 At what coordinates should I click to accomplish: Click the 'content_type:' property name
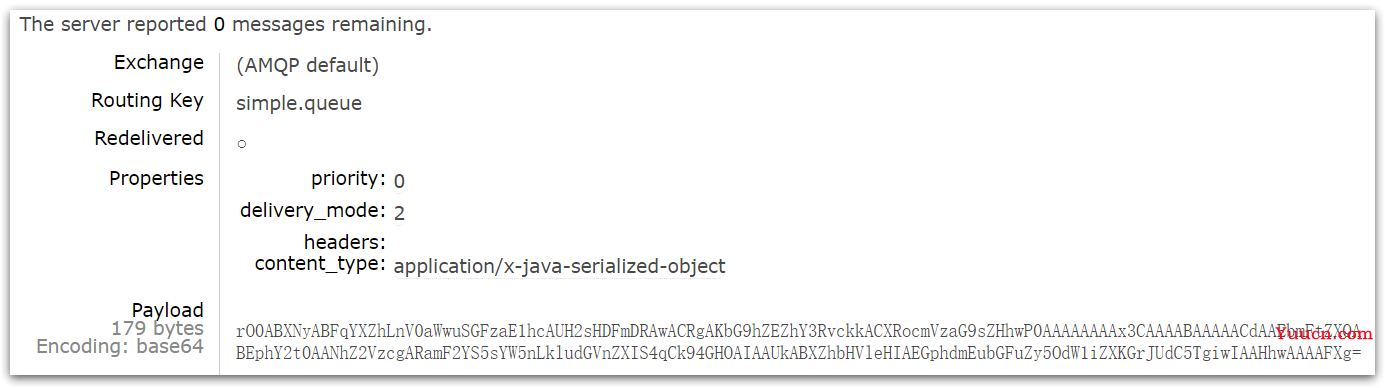(x=320, y=264)
